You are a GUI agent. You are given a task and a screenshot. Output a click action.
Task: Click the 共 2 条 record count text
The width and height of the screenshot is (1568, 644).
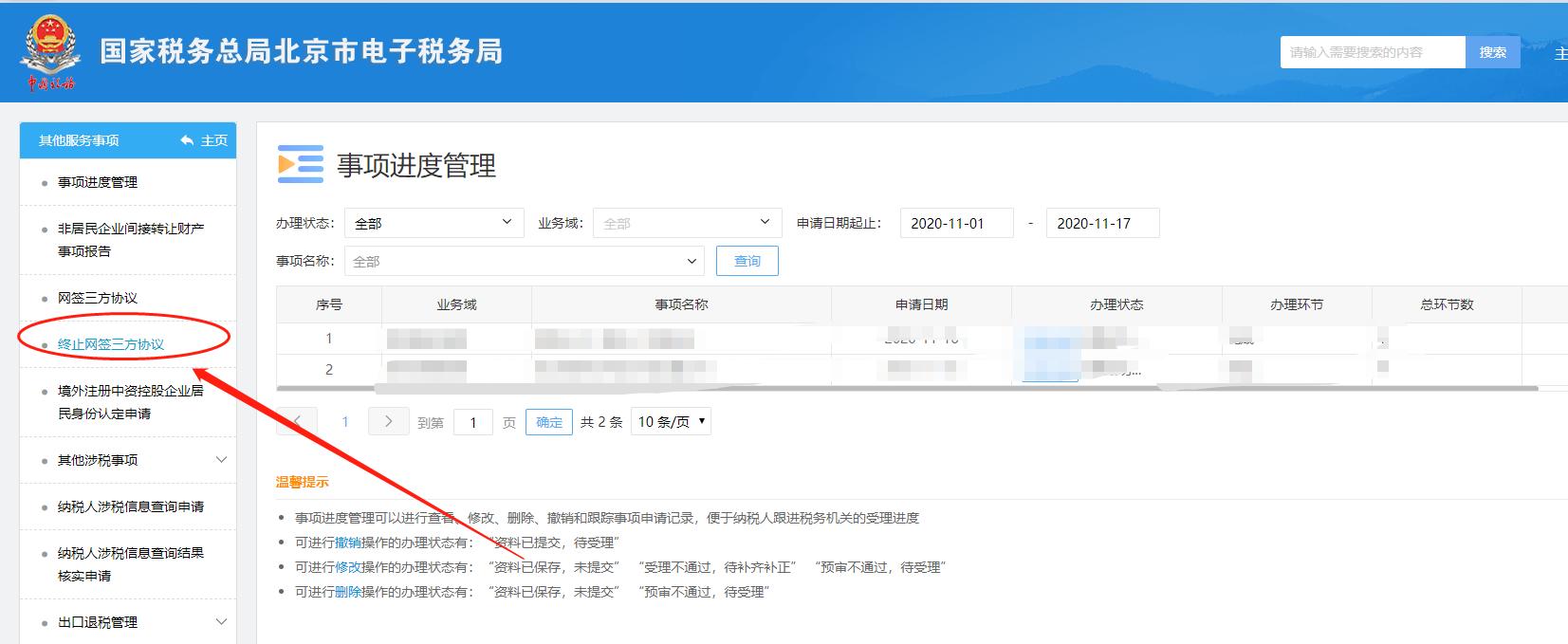601,422
